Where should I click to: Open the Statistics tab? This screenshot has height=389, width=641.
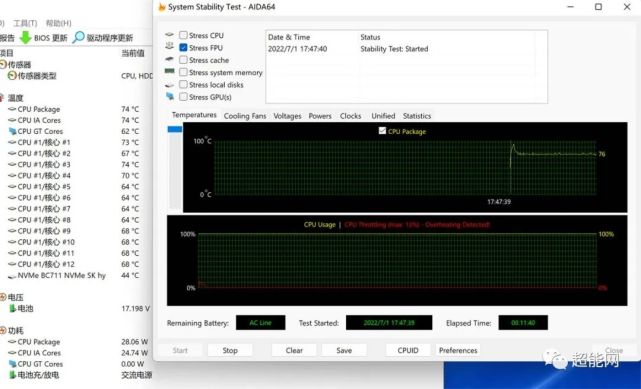(417, 116)
